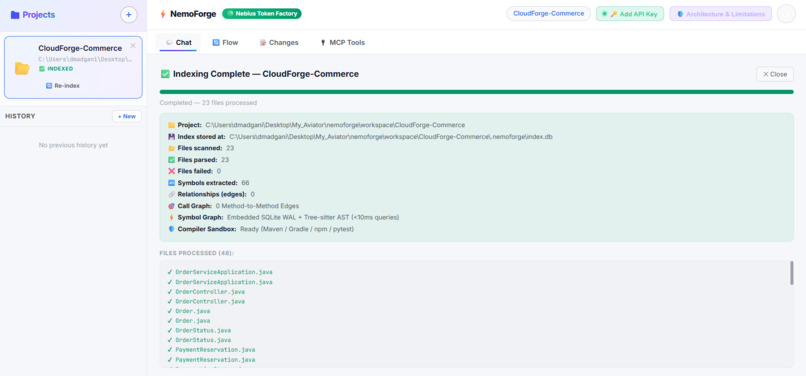Click the Add API Key button
This screenshot has height=376, width=806.
tap(630, 14)
